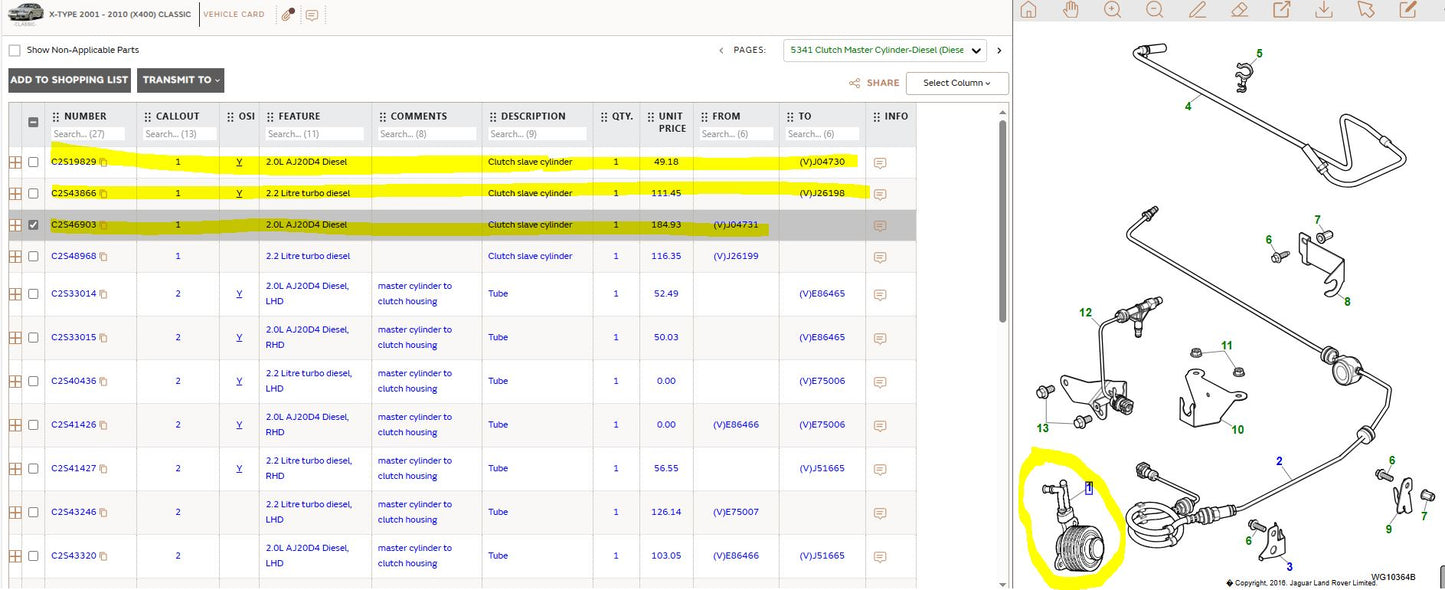This screenshot has width=1445, height=590.
Task: Select the pointer arrow tool
Action: [x=1366, y=10]
